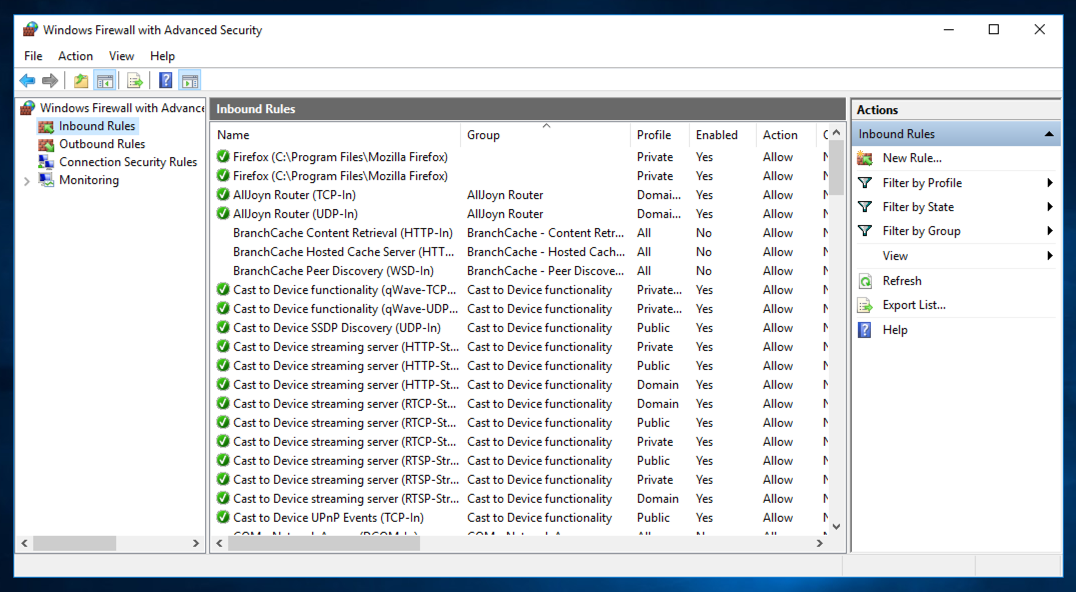Click green check icon for Cast to Device UPnP Events

pos(223,518)
